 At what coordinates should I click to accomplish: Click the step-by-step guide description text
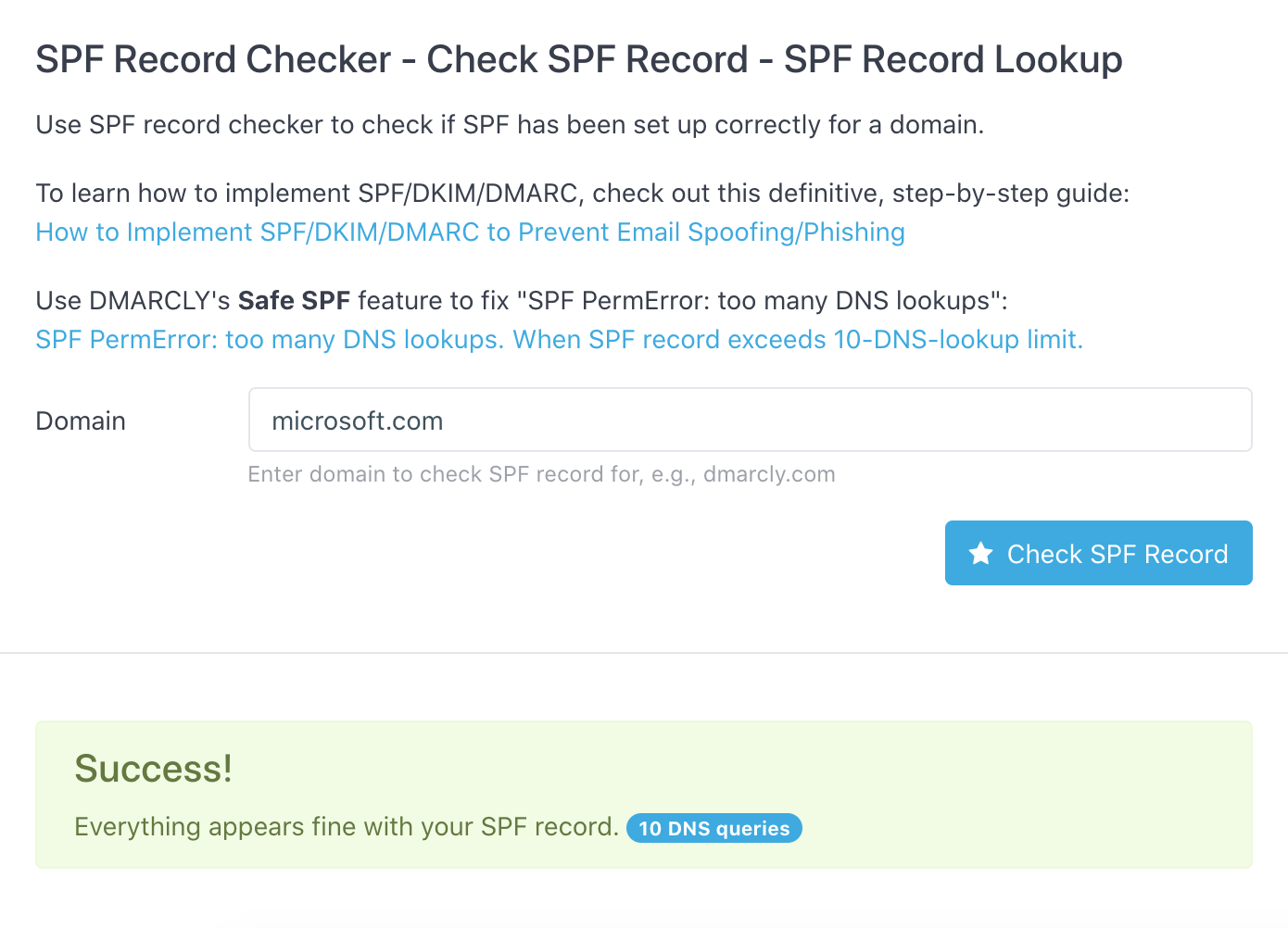point(582,193)
